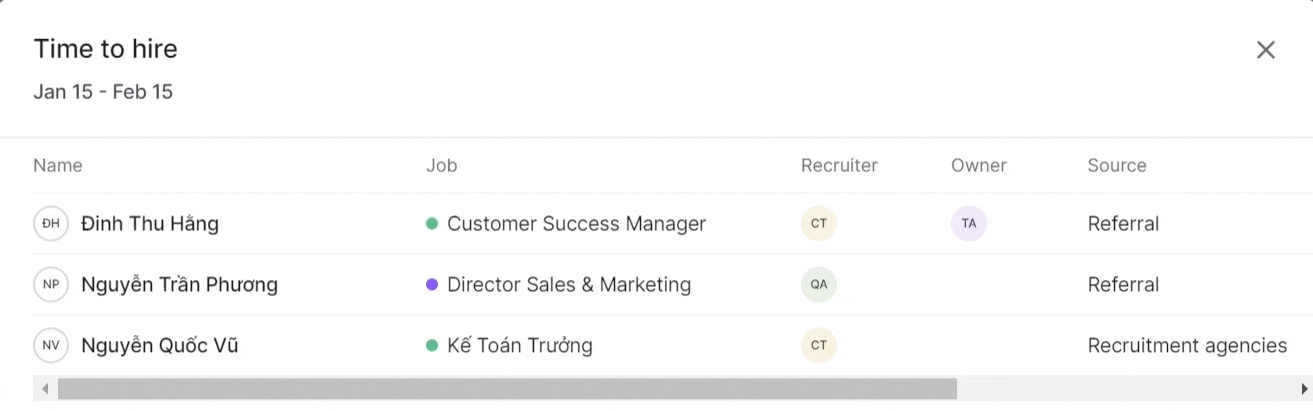Open the Director Sales & Marketing job
Screen dimensions: 1313x411
569,285
